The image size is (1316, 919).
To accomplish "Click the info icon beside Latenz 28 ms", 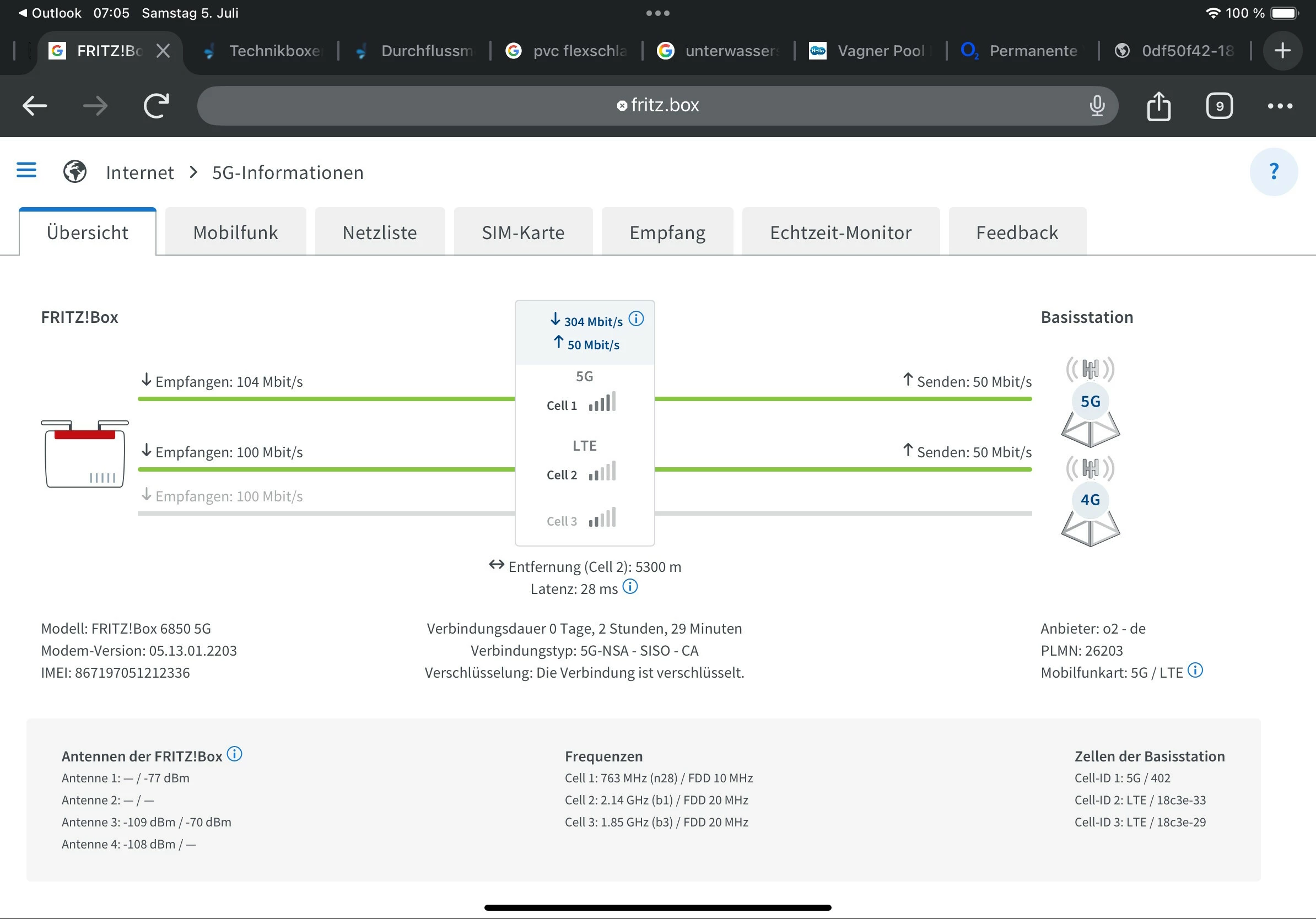I will [630, 587].
